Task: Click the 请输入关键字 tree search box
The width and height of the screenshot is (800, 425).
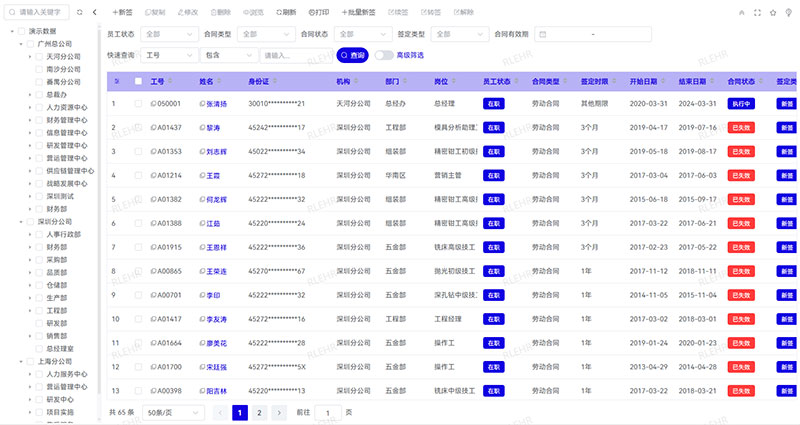Action: tap(37, 12)
